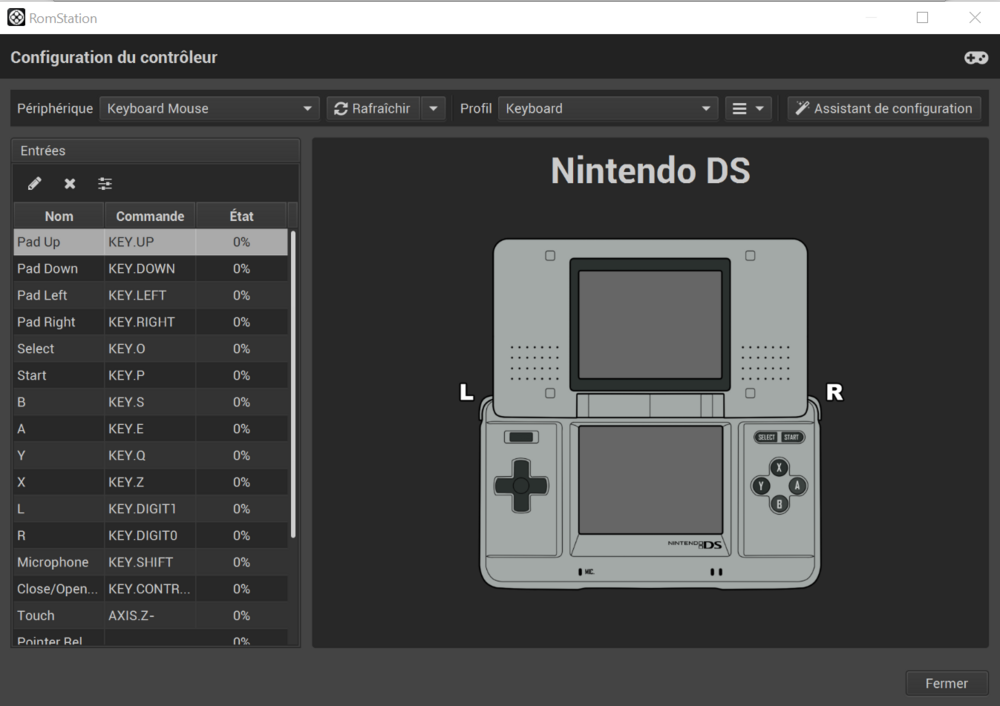1000x706 pixels.
Task: Click the Rafraîchir button
Action: [373, 109]
